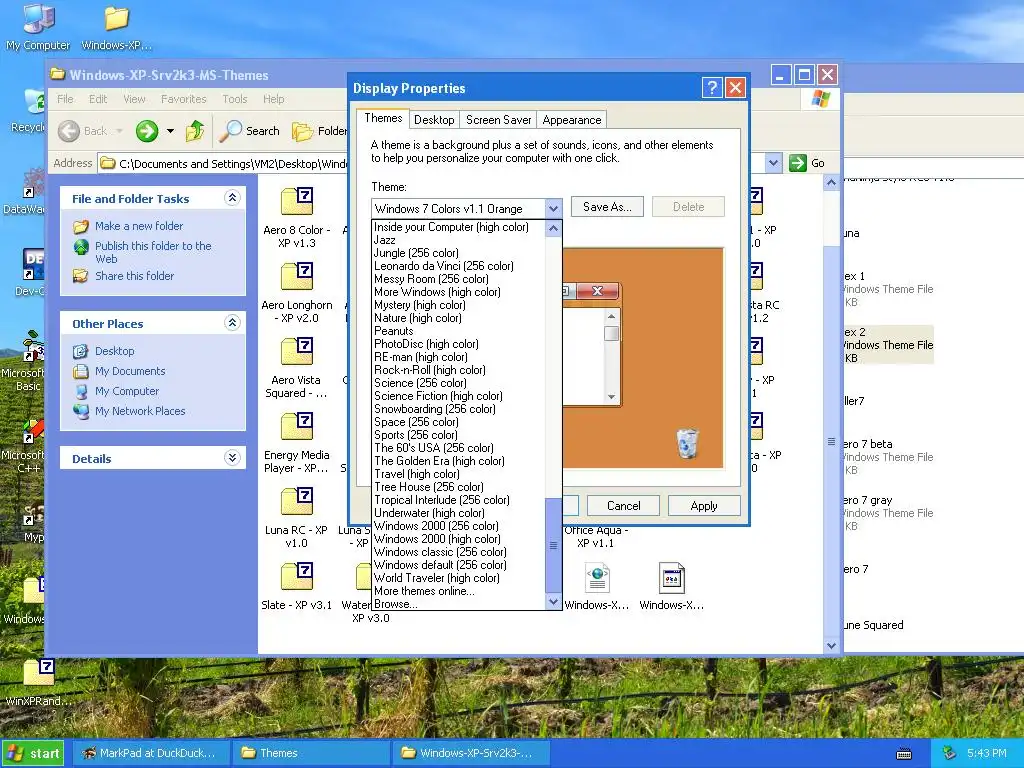The width and height of the screenshot is (1024, 768).
Task: Open the Slate XP v3.1 folder icon
Action: point(297,577)
